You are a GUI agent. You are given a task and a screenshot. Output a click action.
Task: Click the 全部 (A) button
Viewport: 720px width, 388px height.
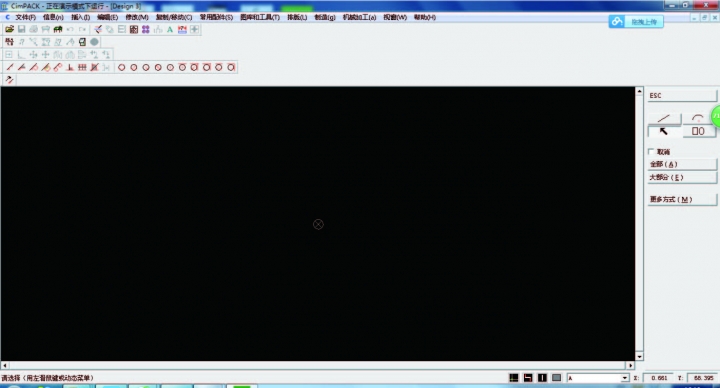click(x=682, y=164)
